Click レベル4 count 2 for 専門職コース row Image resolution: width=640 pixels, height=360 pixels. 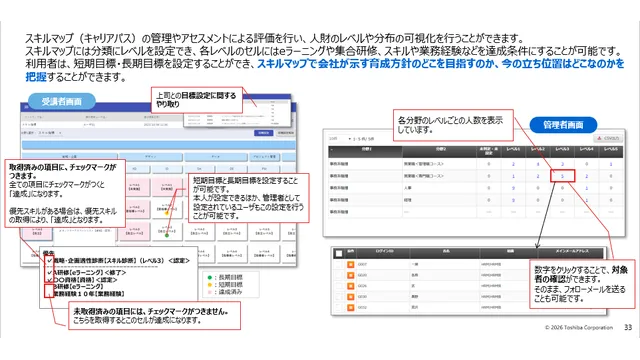587,176
